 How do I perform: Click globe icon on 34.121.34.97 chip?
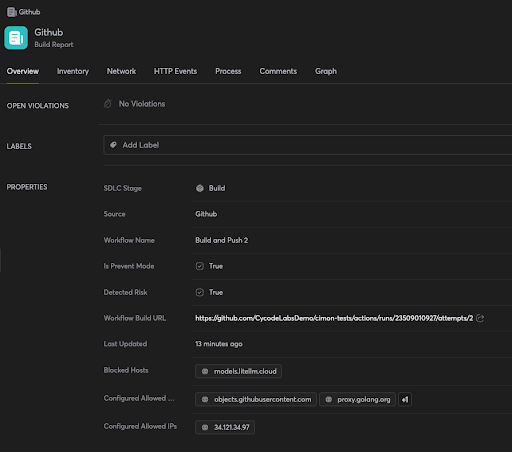(205, 427)
